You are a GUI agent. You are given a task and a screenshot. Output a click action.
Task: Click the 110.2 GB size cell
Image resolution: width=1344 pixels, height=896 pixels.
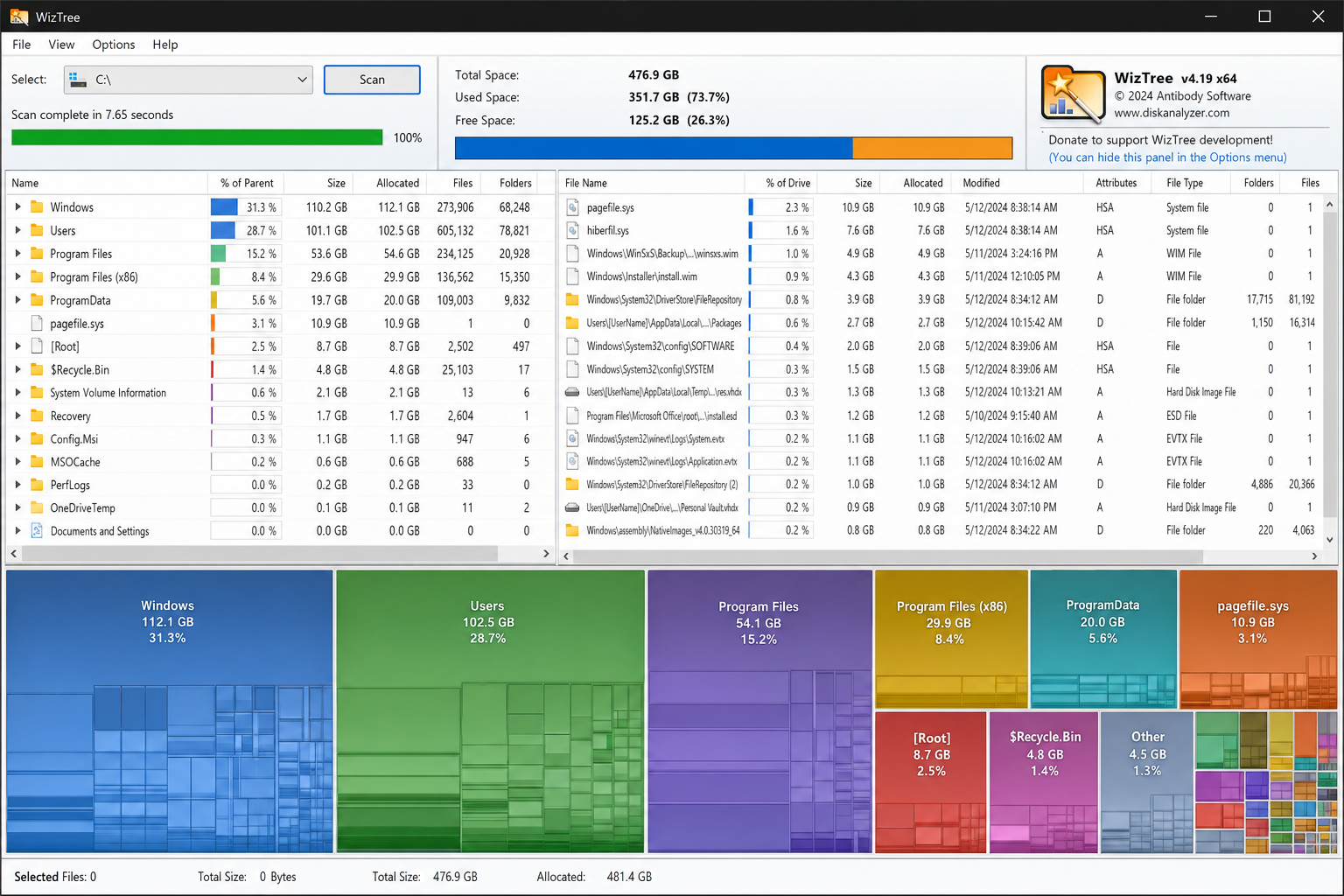coord(326,207)
